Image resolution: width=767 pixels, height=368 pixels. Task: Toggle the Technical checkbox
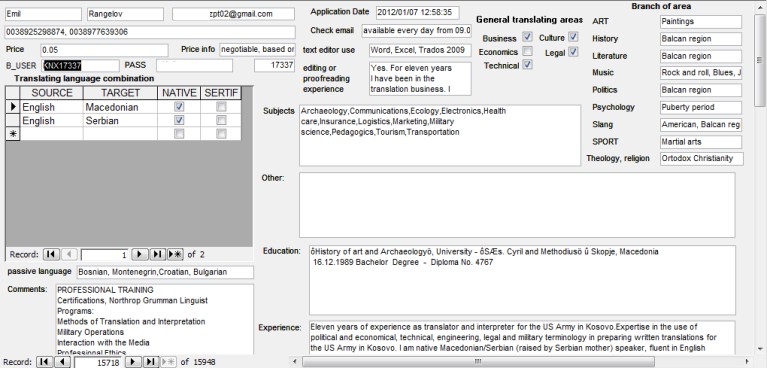click(527, 65)
